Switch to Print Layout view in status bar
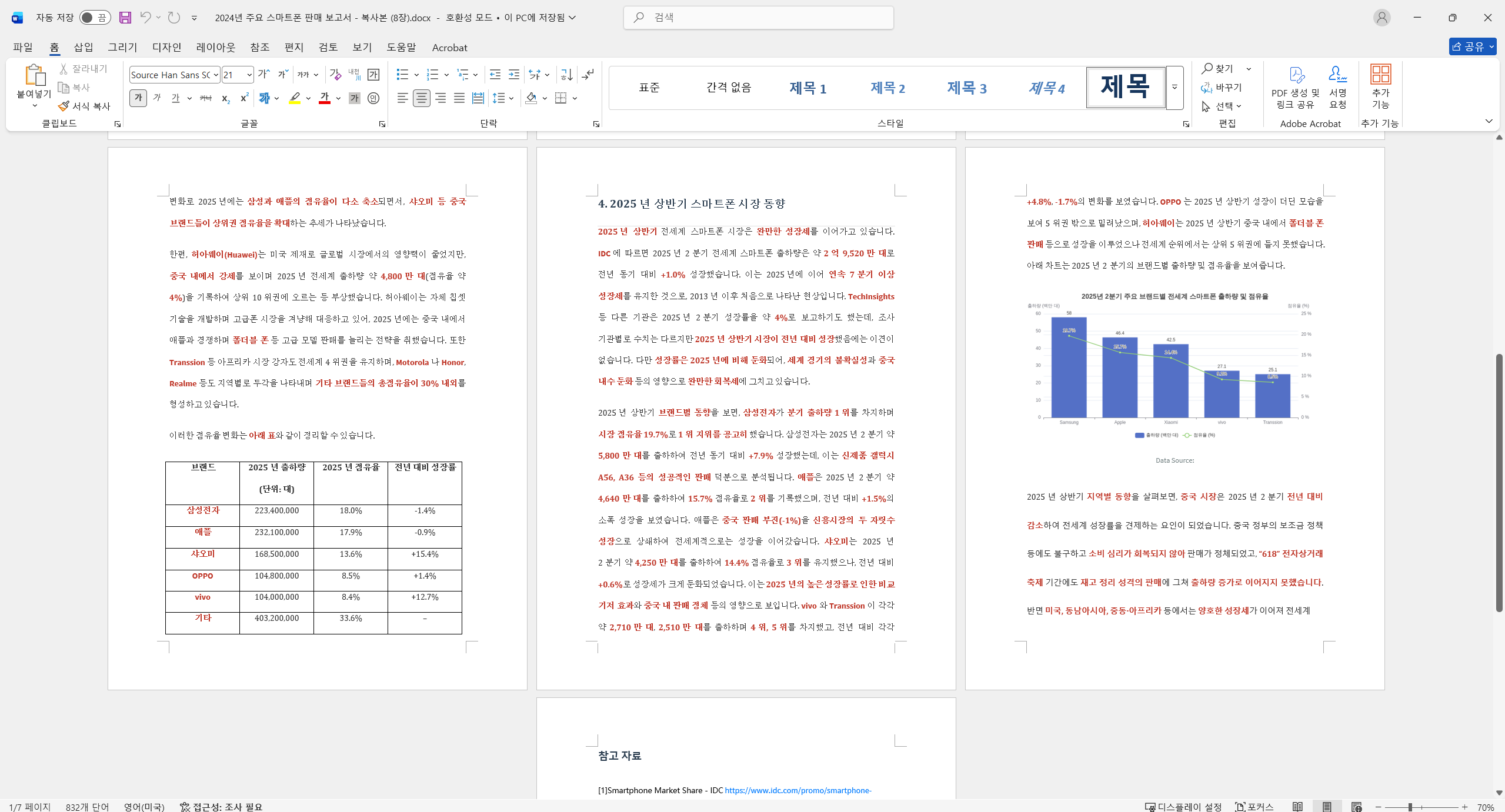 coord(1327,807)
